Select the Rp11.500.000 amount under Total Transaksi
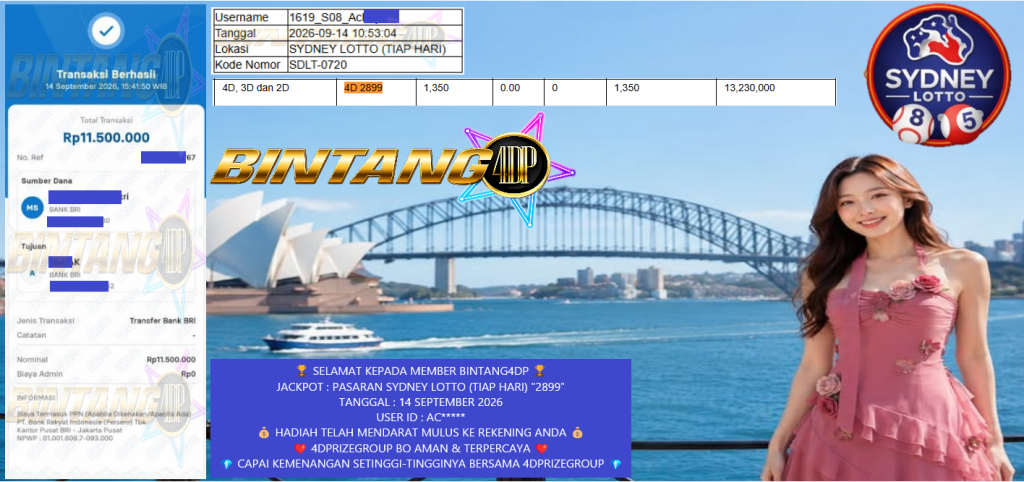The width and height of the screenshot is (1024, 482). click(x=106, y=138)
